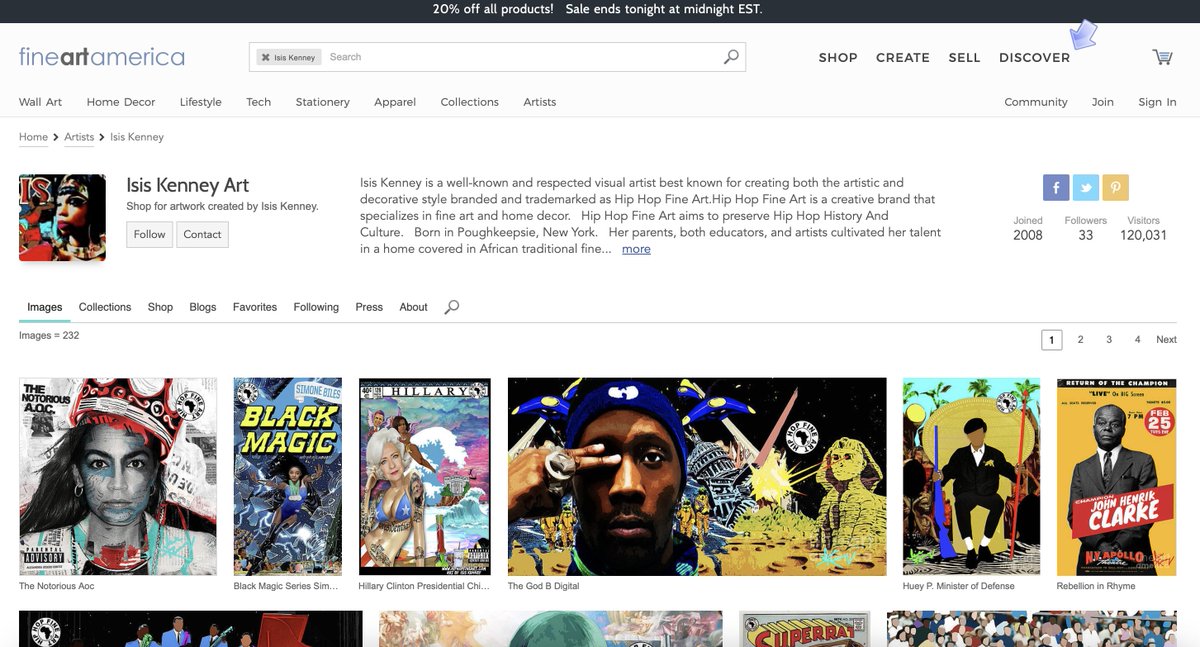Open the Shop top menu
The height and width of the screenshot is (647, 1200).
point(838,58)
